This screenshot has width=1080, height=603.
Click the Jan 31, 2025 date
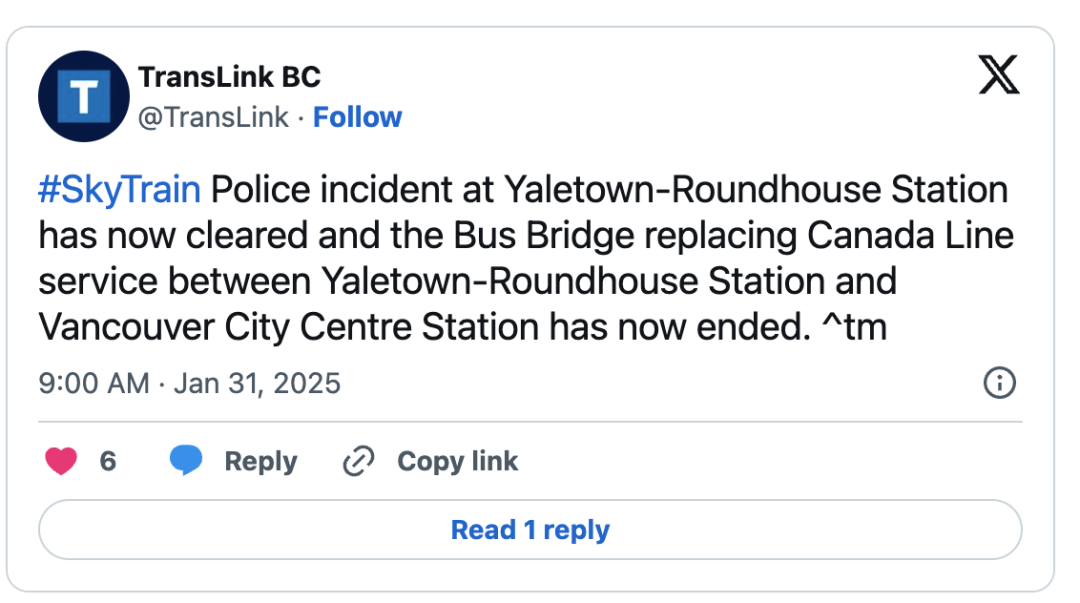click(x=257, y=383)
